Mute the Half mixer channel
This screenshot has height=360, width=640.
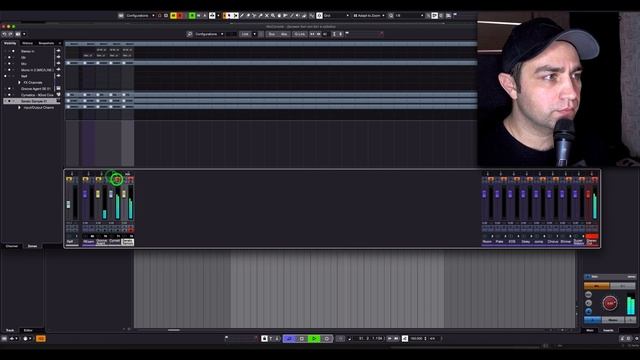coord(69,179)
